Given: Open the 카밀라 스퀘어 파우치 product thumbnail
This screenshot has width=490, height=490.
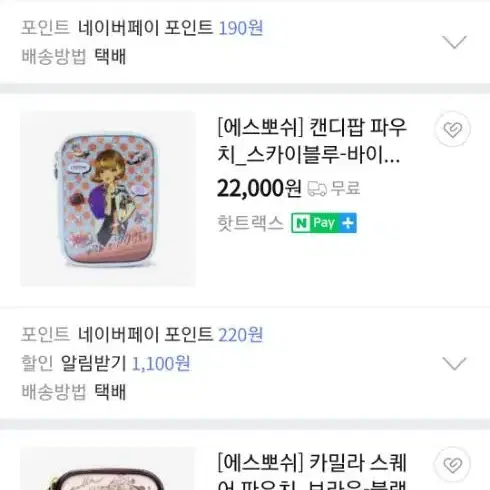Looking at the screenshot, I should 108,469.
